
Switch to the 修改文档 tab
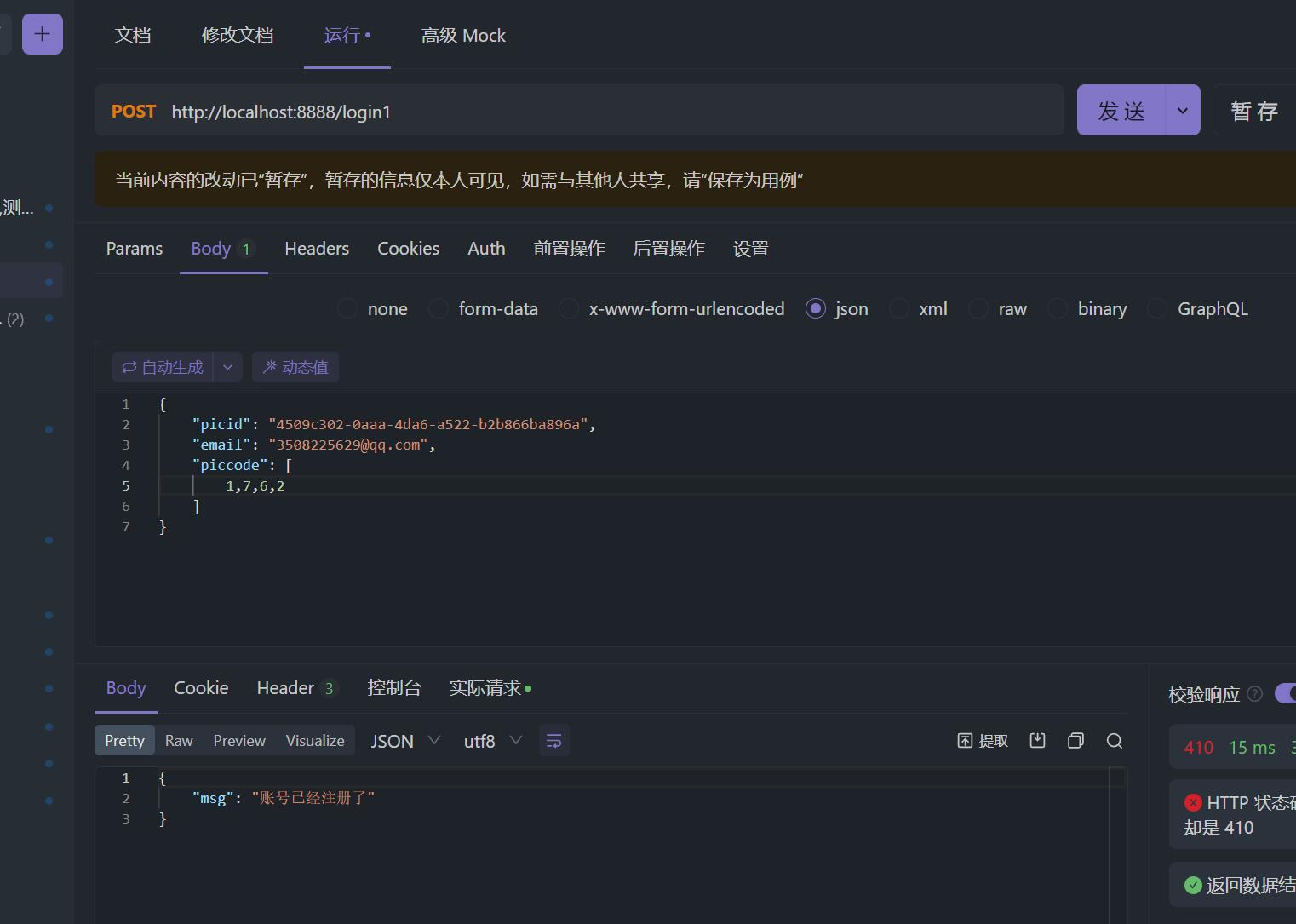coord(238,35)
